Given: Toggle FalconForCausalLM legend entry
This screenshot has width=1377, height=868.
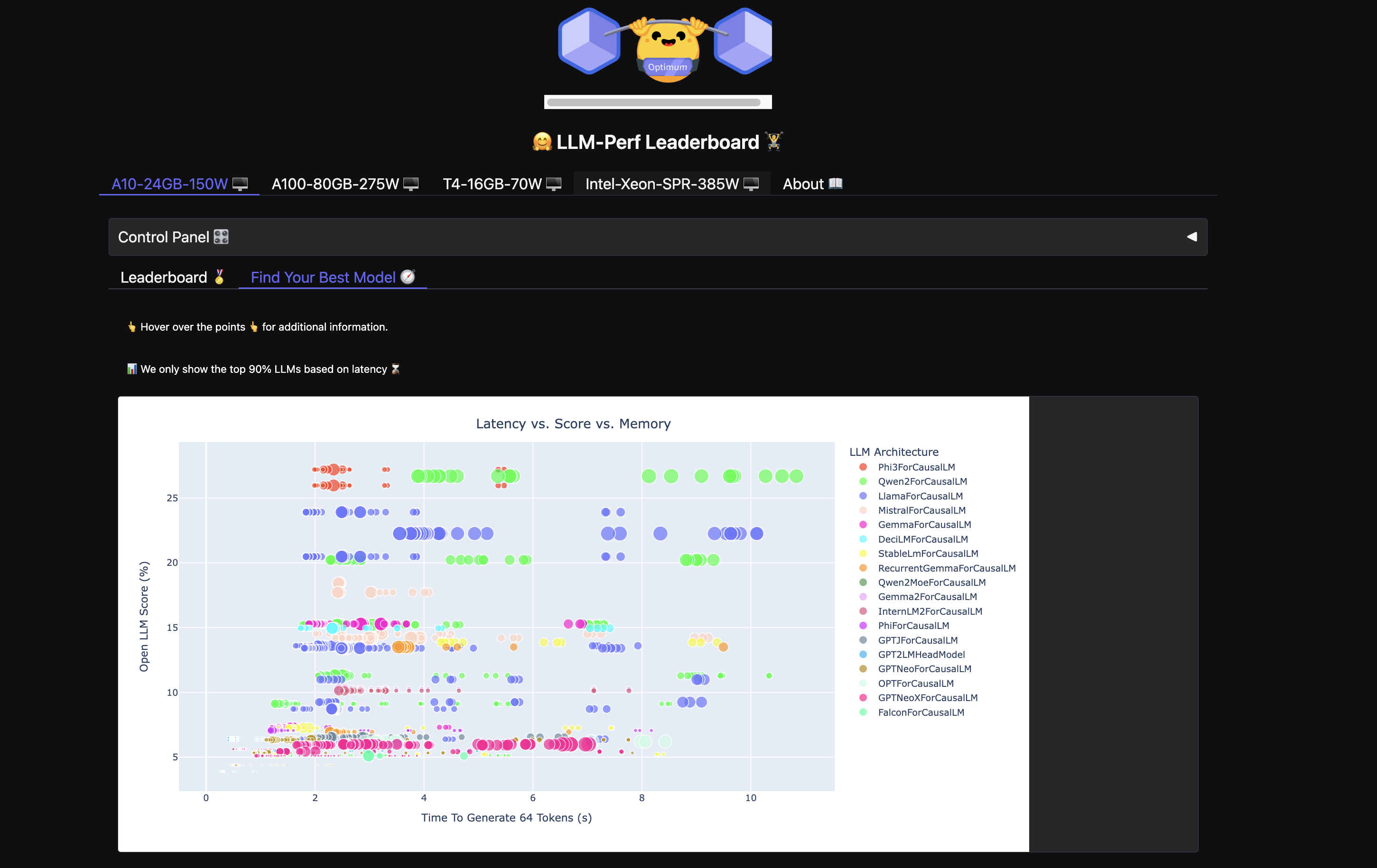Looking at the screenshot, I should [x=921, y=712].
